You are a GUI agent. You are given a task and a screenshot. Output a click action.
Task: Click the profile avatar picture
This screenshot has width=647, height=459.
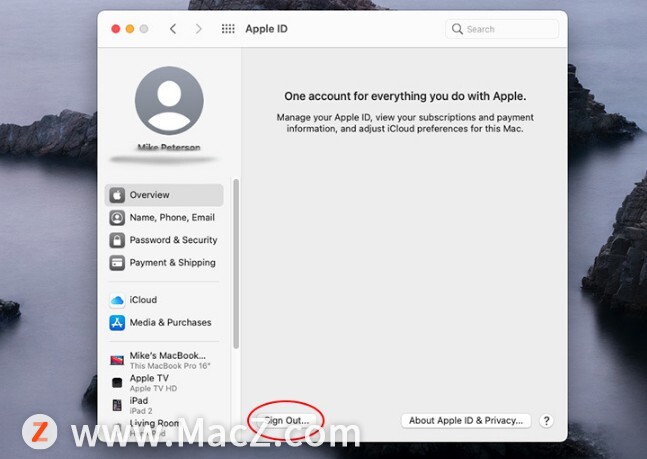pos(169,100)
